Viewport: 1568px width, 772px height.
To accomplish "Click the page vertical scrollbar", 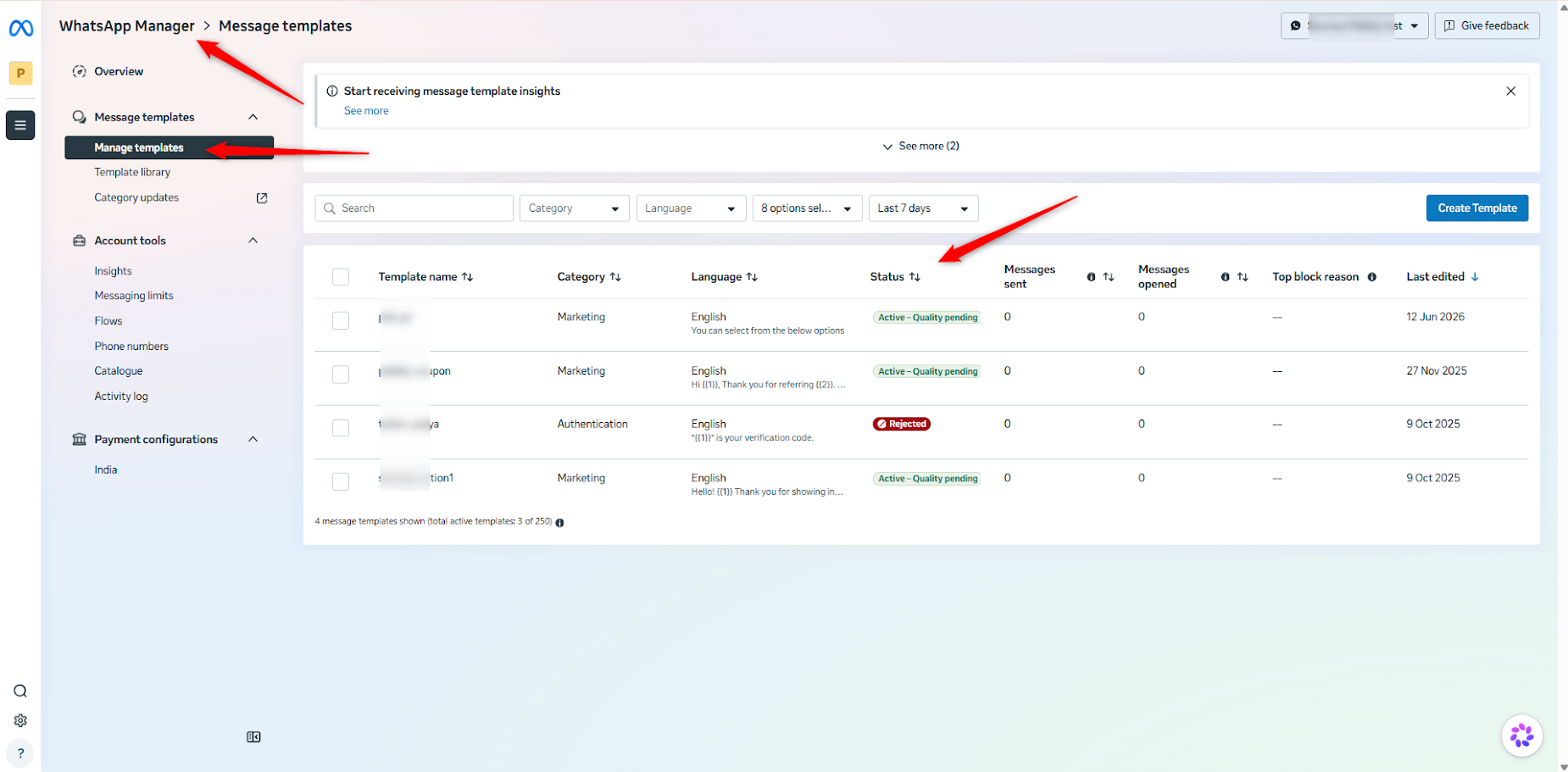I will (x=1564, y=386).
